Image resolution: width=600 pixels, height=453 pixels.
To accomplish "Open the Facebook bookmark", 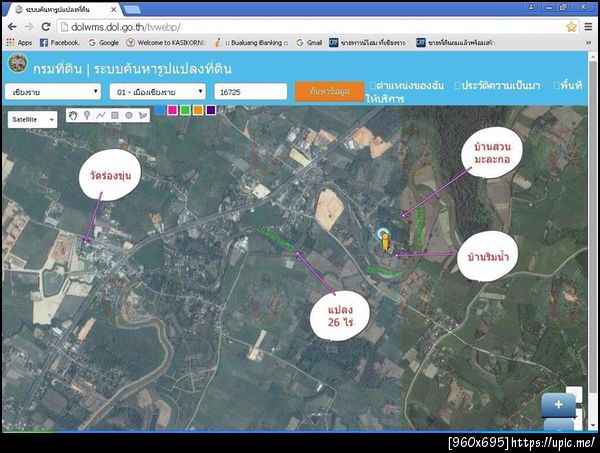I will (60, 42).
